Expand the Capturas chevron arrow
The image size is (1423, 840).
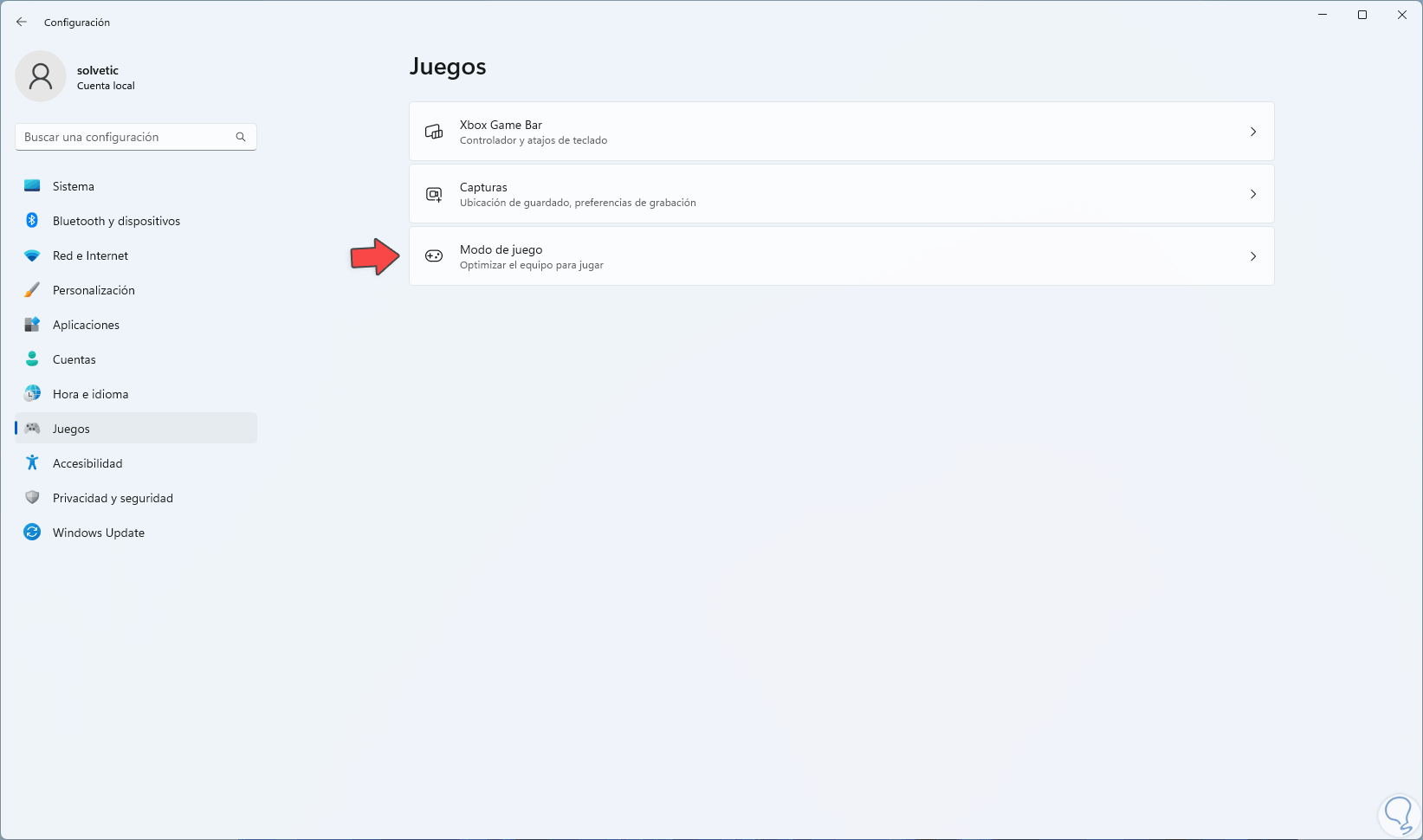pyautogui.click(x=1252, y=194)
